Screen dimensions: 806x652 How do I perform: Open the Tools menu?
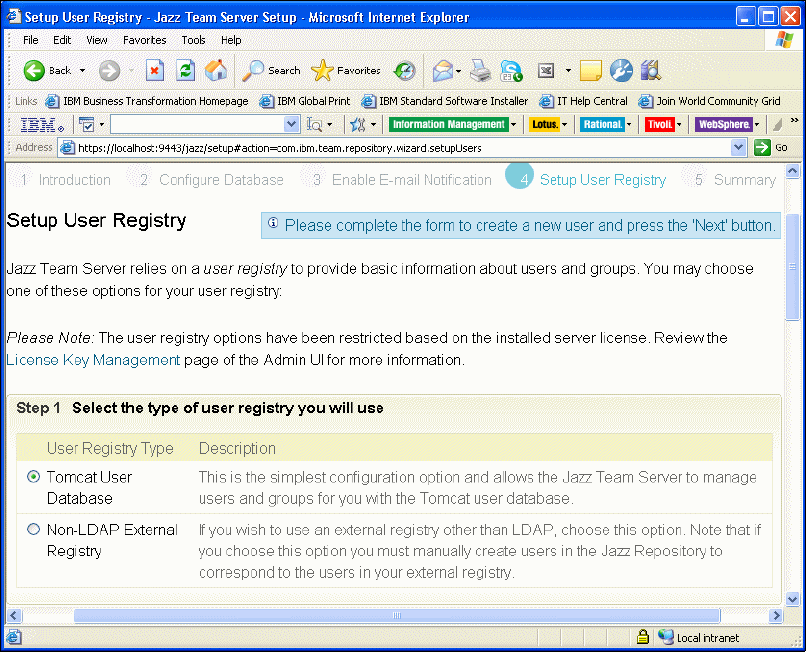tap(193, 40)
